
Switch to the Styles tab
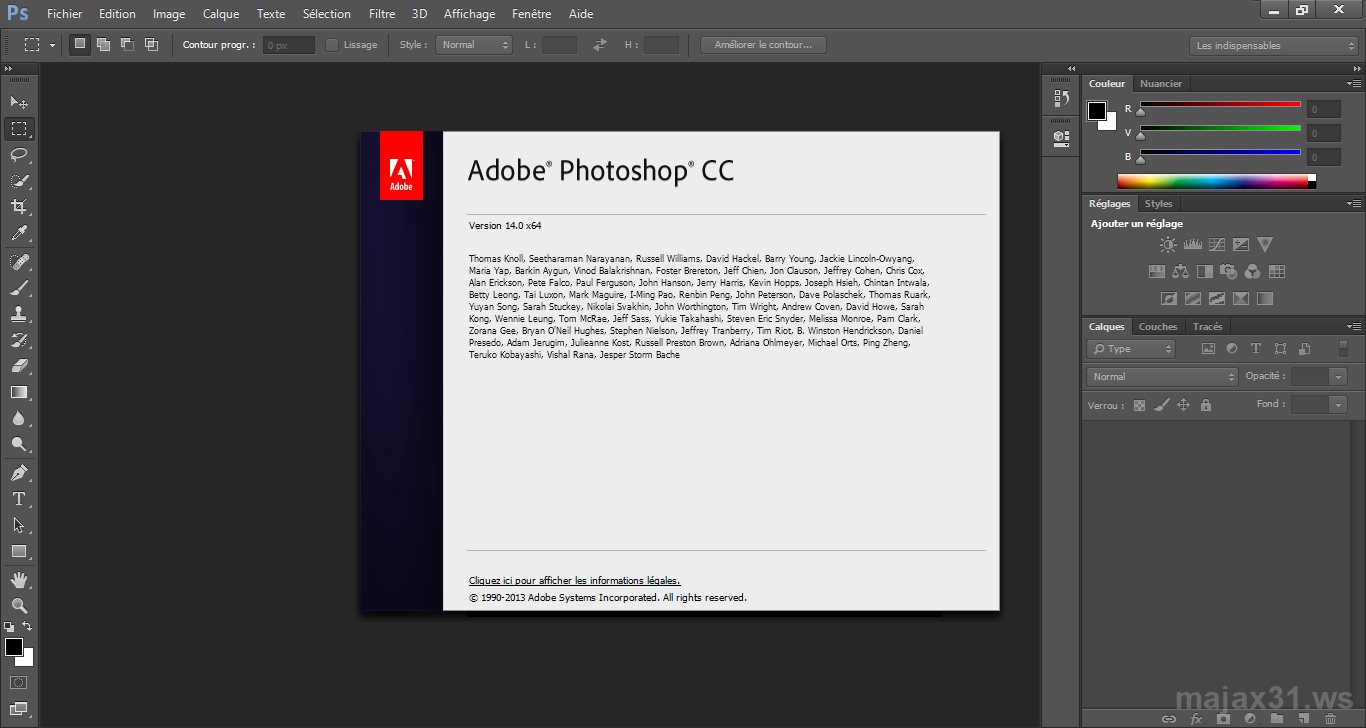(1158, 204)
